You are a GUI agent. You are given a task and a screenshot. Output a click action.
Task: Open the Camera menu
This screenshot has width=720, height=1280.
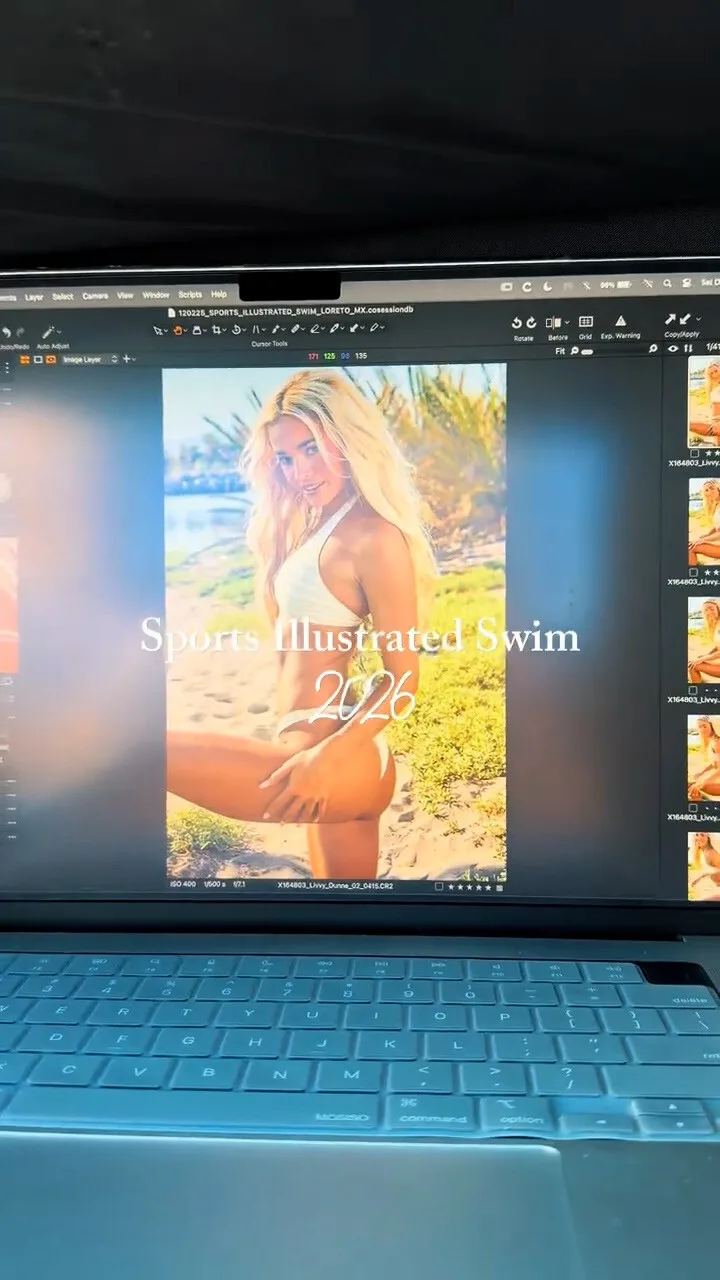[95, 296]
